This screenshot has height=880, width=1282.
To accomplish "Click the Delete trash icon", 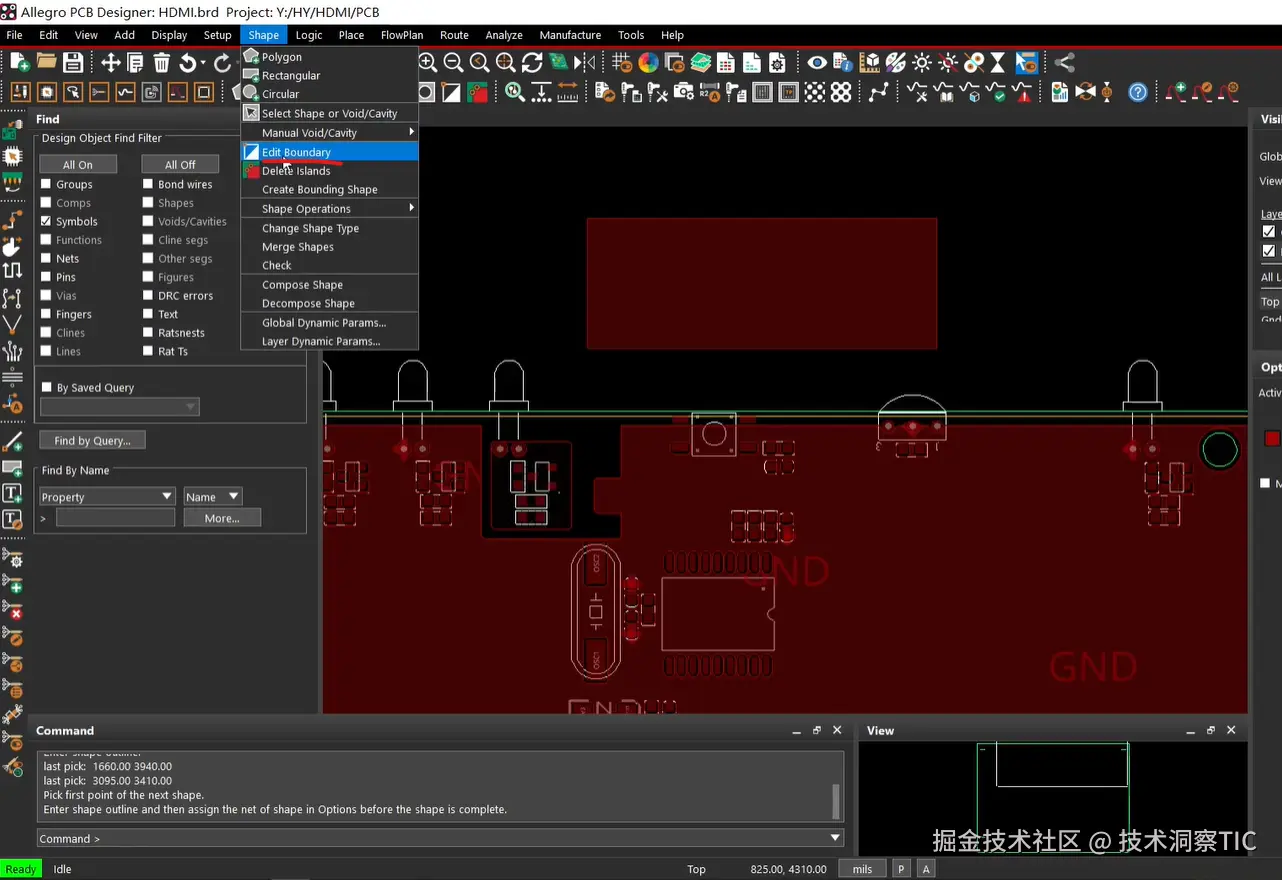I will (x=162, y=63).
